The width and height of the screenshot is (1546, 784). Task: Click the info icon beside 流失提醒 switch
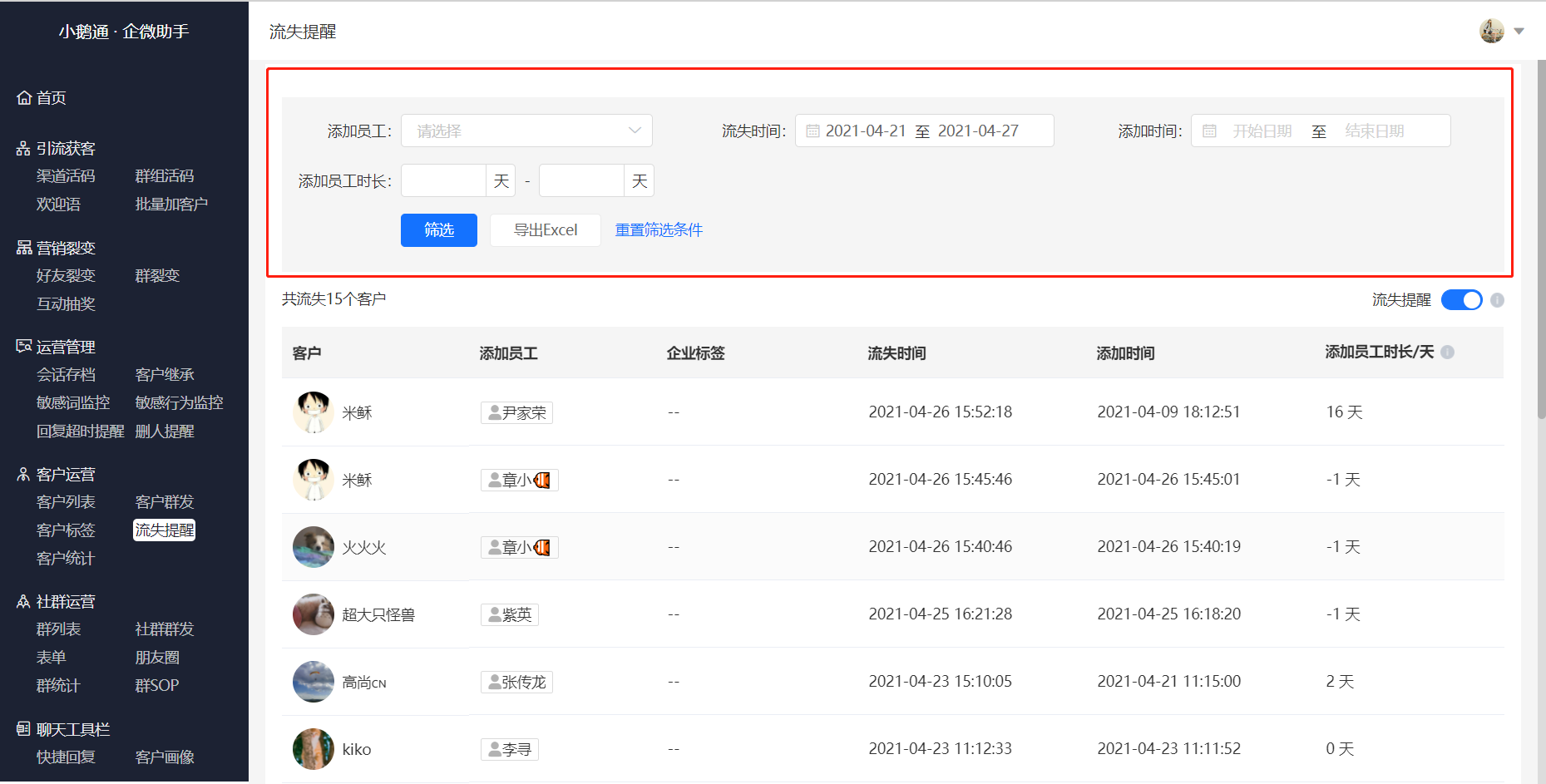point(1497,300)
